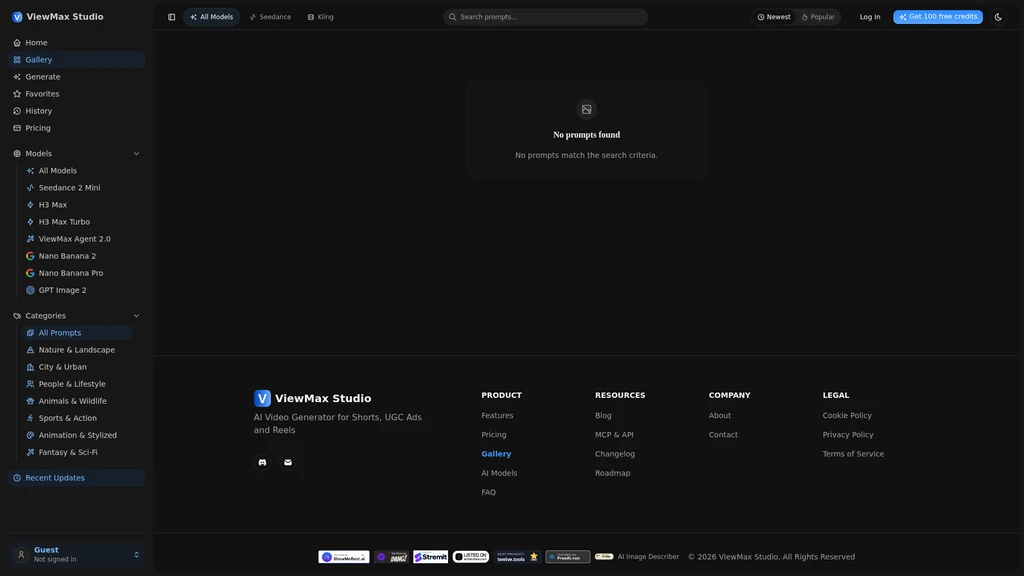
Task: Click the ViewMax Studio footer logo
Action: 312,398
